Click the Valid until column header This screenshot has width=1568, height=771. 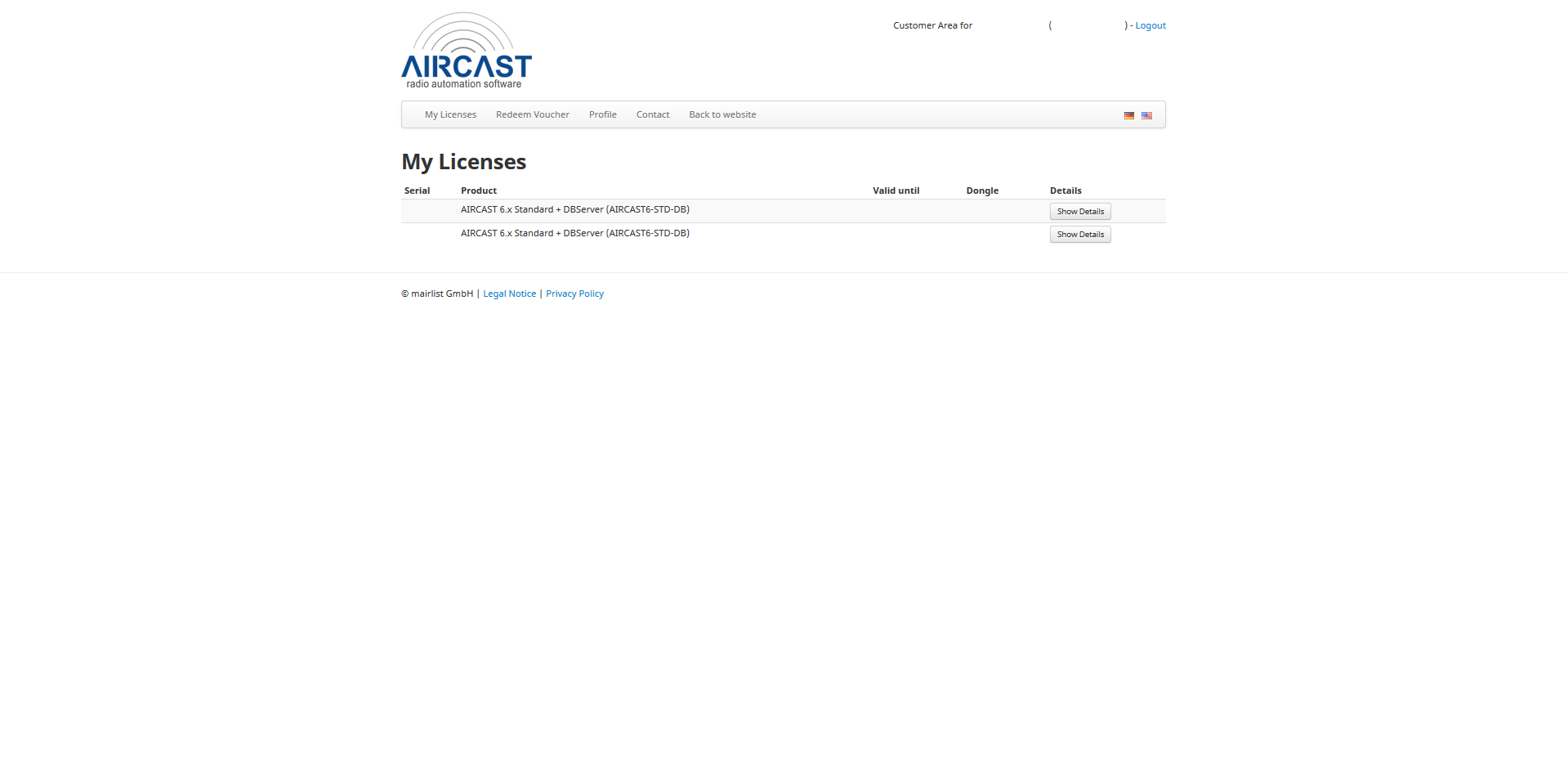click(x=896, y=191)
